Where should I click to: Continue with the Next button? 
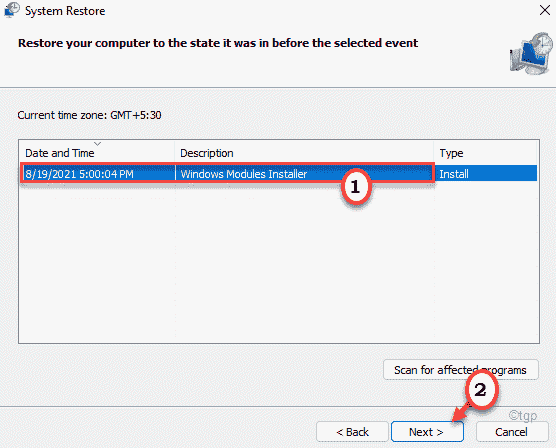click(x=427, y=432)
